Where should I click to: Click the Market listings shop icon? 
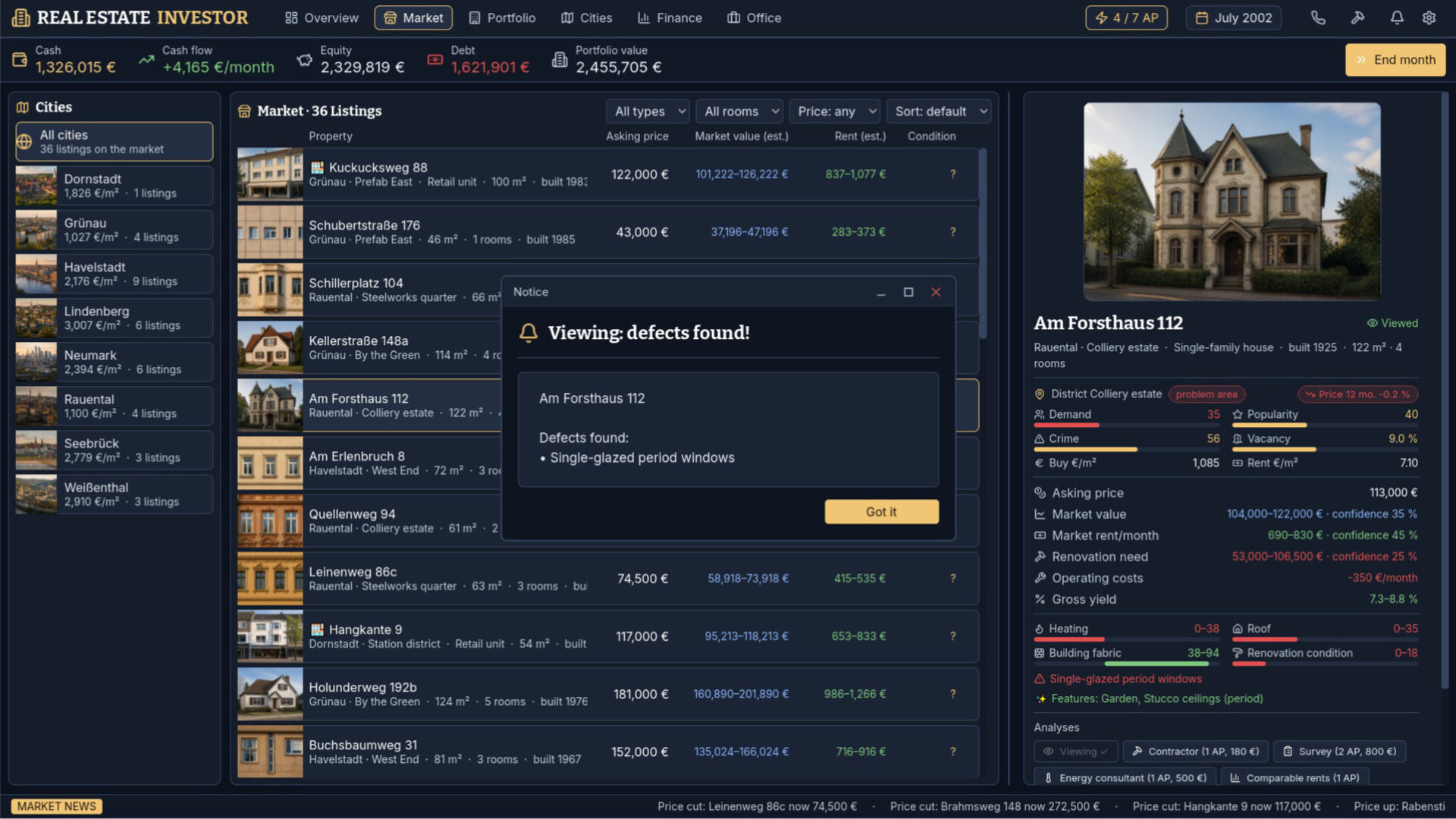[244, 111]
